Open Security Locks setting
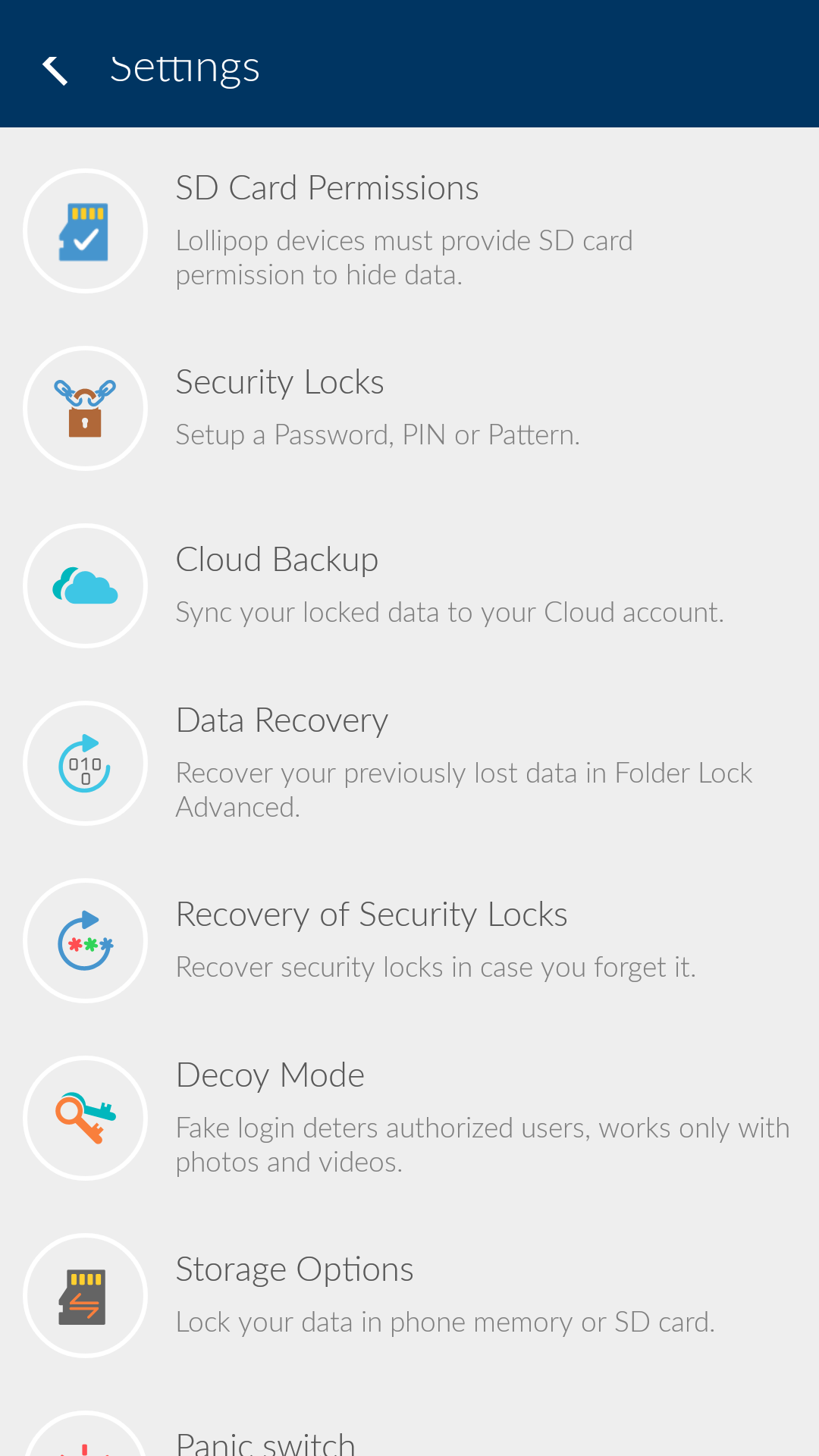The width and height of the screenshot is (819, 1456). click(x=409, y=408)
